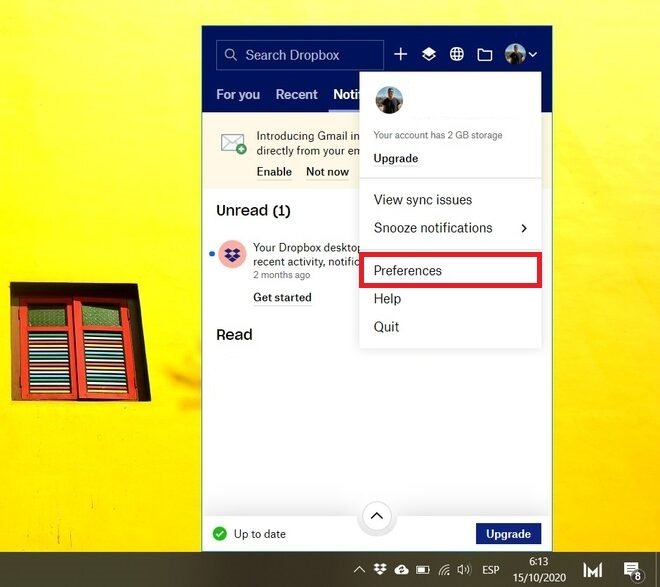Click the Dropbox tray icon

coord(380,569)
